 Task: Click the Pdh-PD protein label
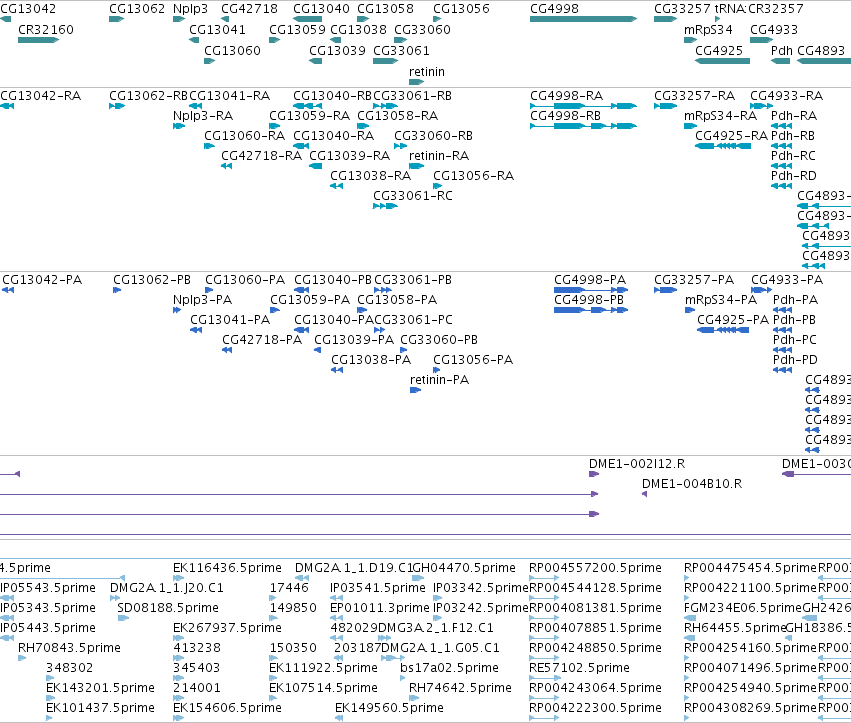click(x=795, y=360)
